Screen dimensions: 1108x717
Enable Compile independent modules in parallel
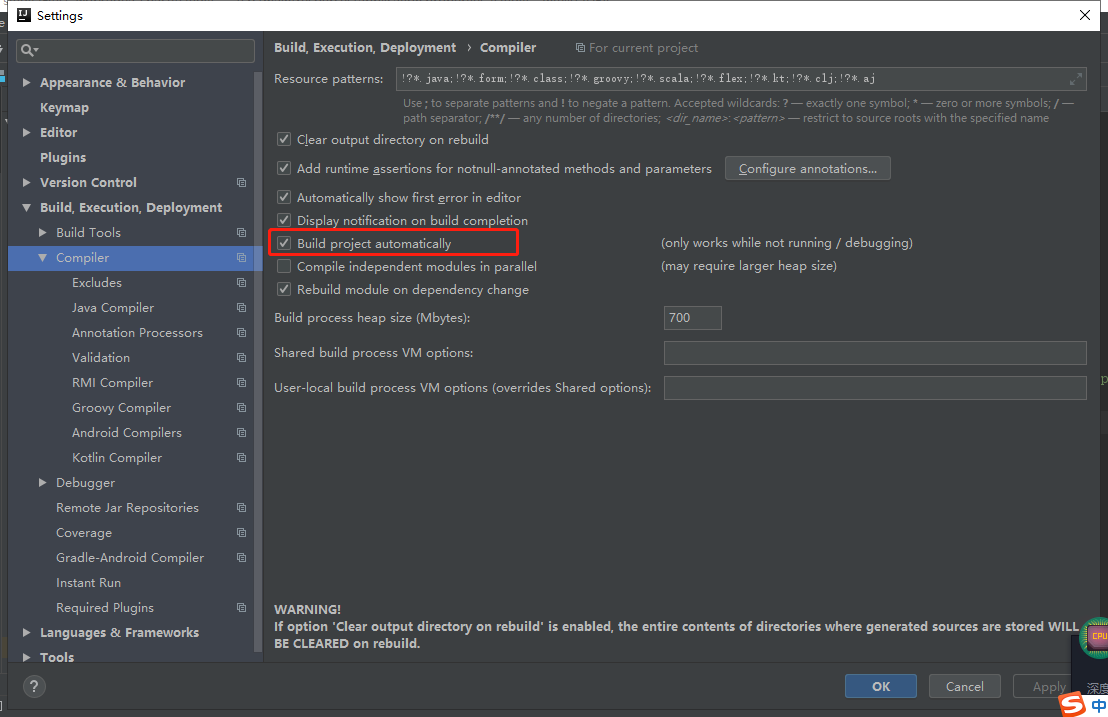(x=284, y=266)
